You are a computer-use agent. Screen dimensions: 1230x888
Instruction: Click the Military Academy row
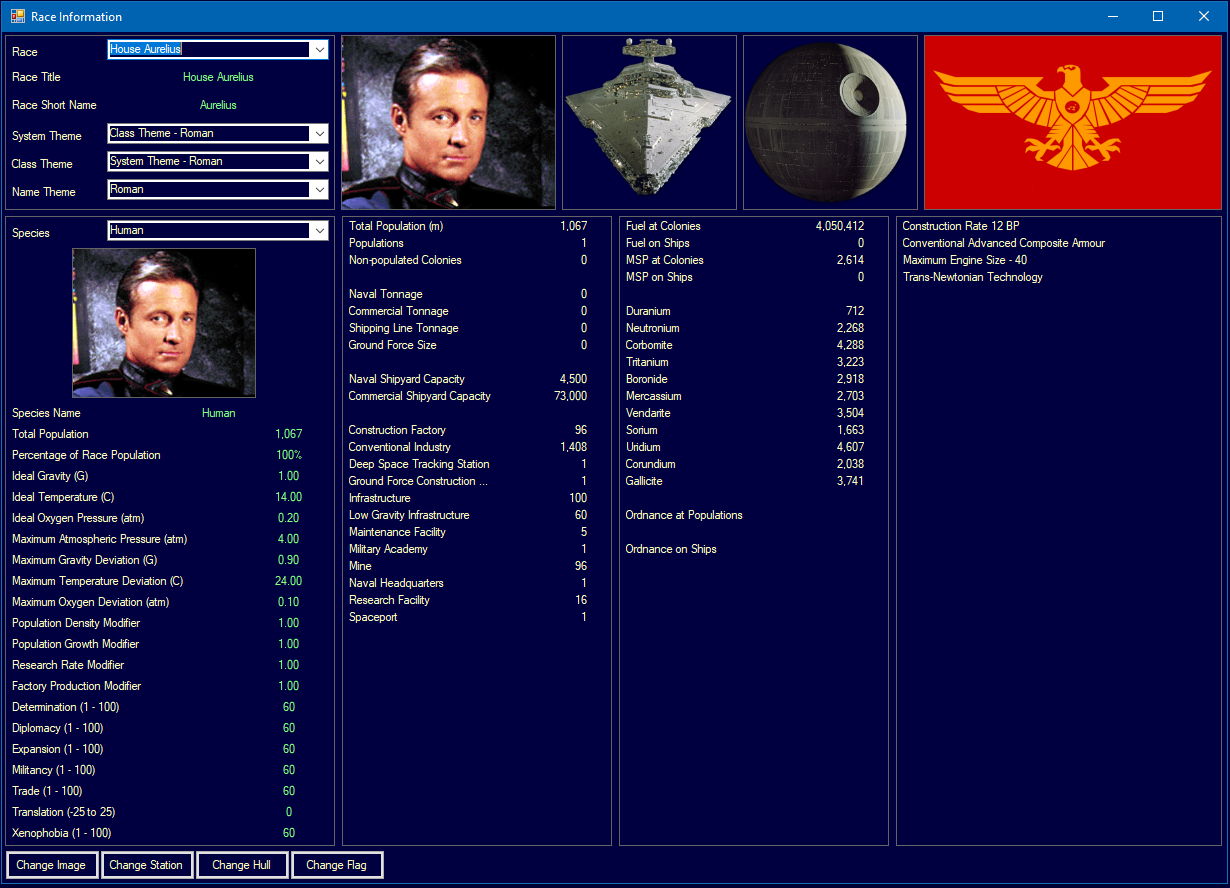468,549
